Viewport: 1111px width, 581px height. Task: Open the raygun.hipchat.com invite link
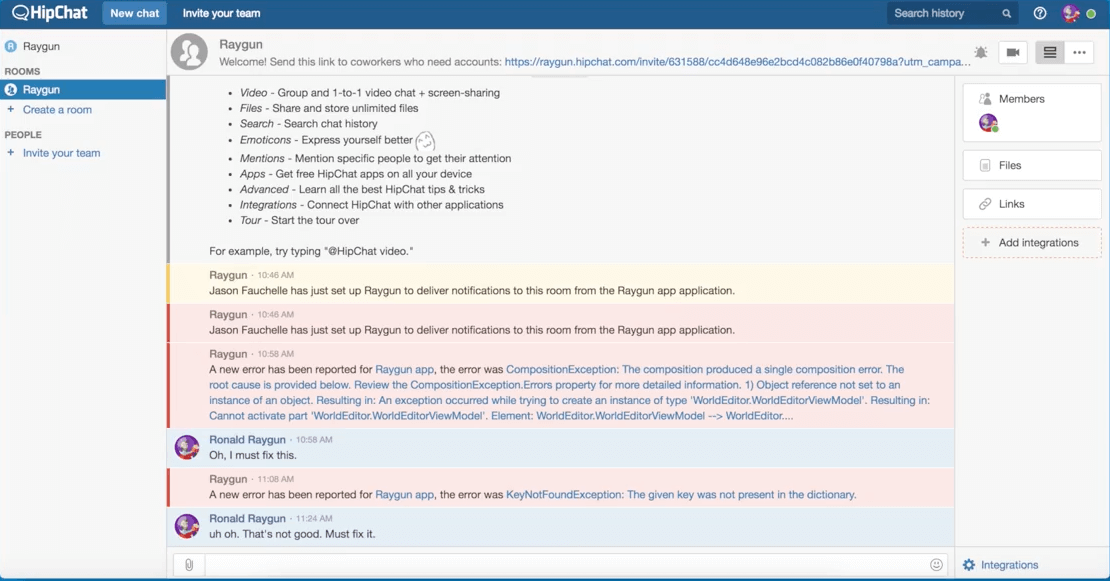click(737, 62)
